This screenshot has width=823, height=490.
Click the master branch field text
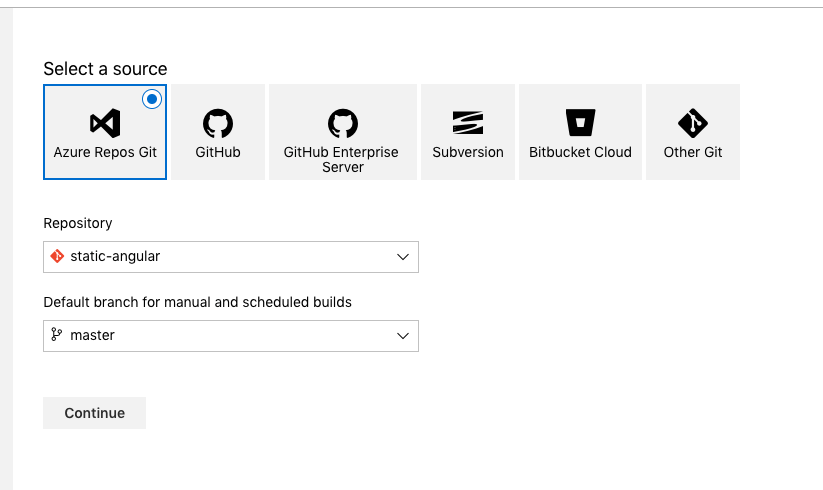pos(92,336)
